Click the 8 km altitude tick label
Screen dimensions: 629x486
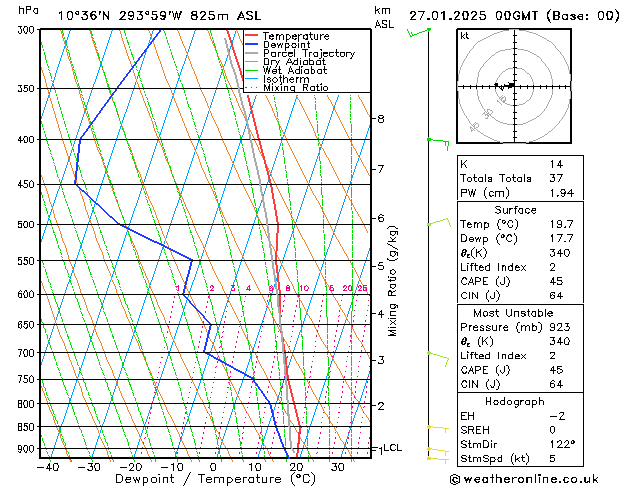point(381,119)
